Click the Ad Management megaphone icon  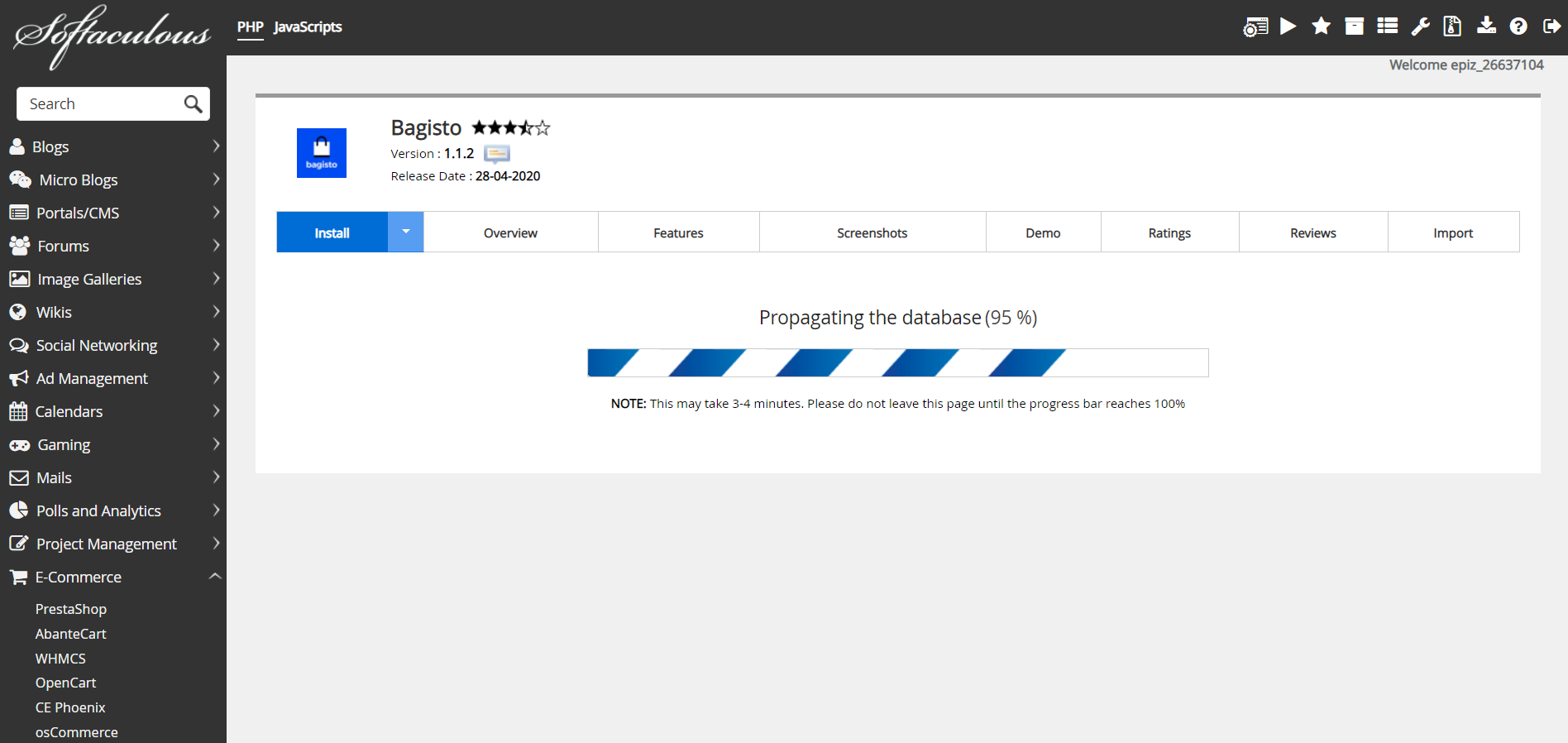pyautogui.click(x=19, y=378)
